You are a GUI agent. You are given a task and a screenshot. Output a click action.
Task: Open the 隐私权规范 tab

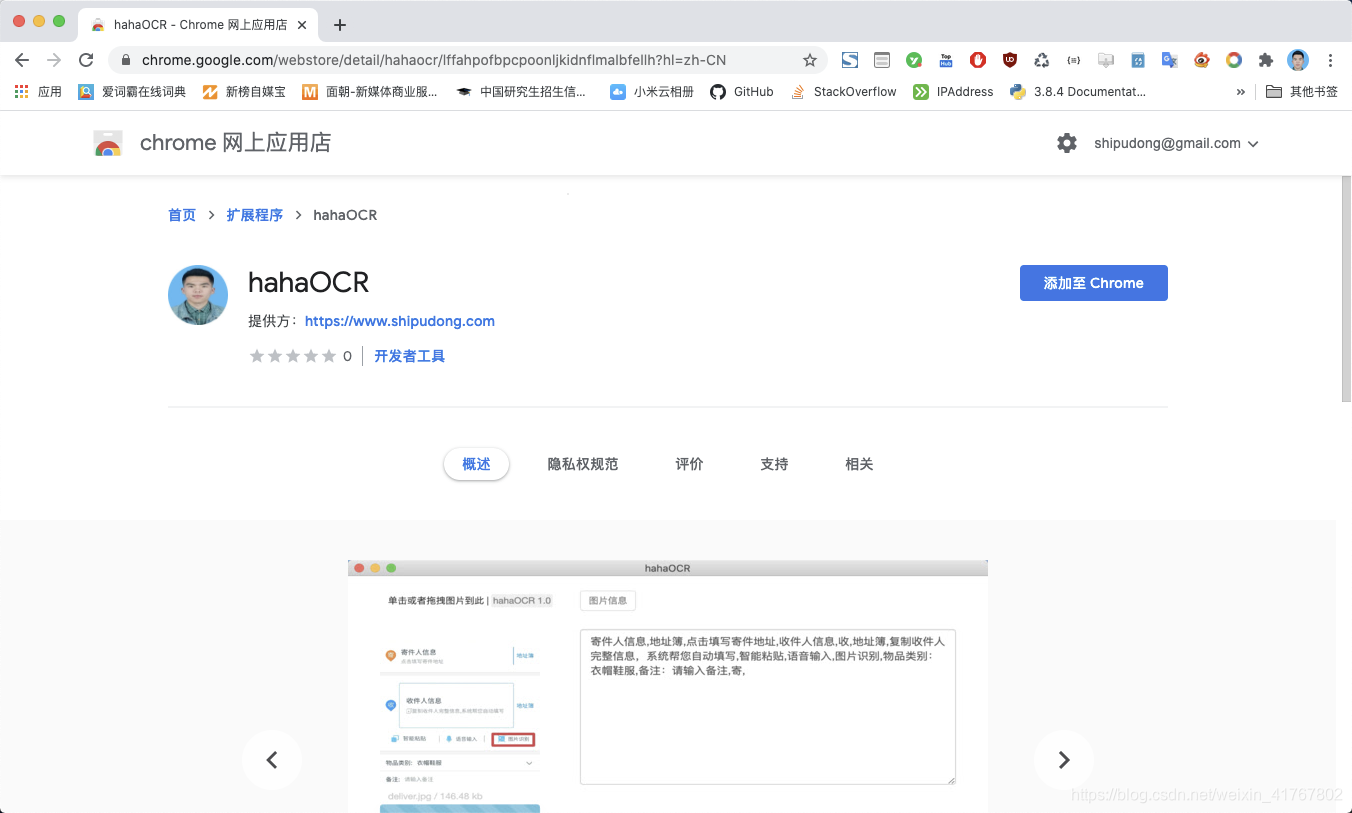click(x=583, y=464)
